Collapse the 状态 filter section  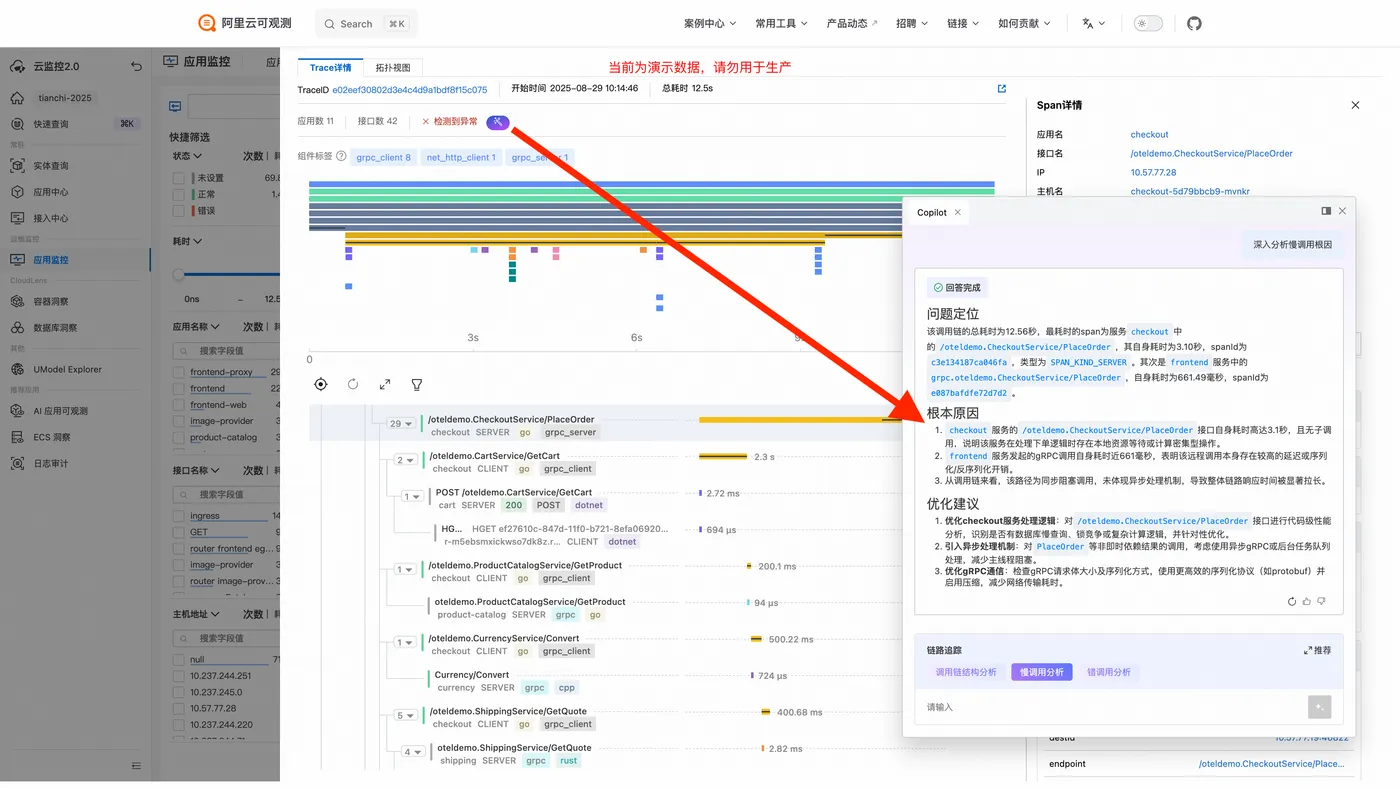[188, 156]
